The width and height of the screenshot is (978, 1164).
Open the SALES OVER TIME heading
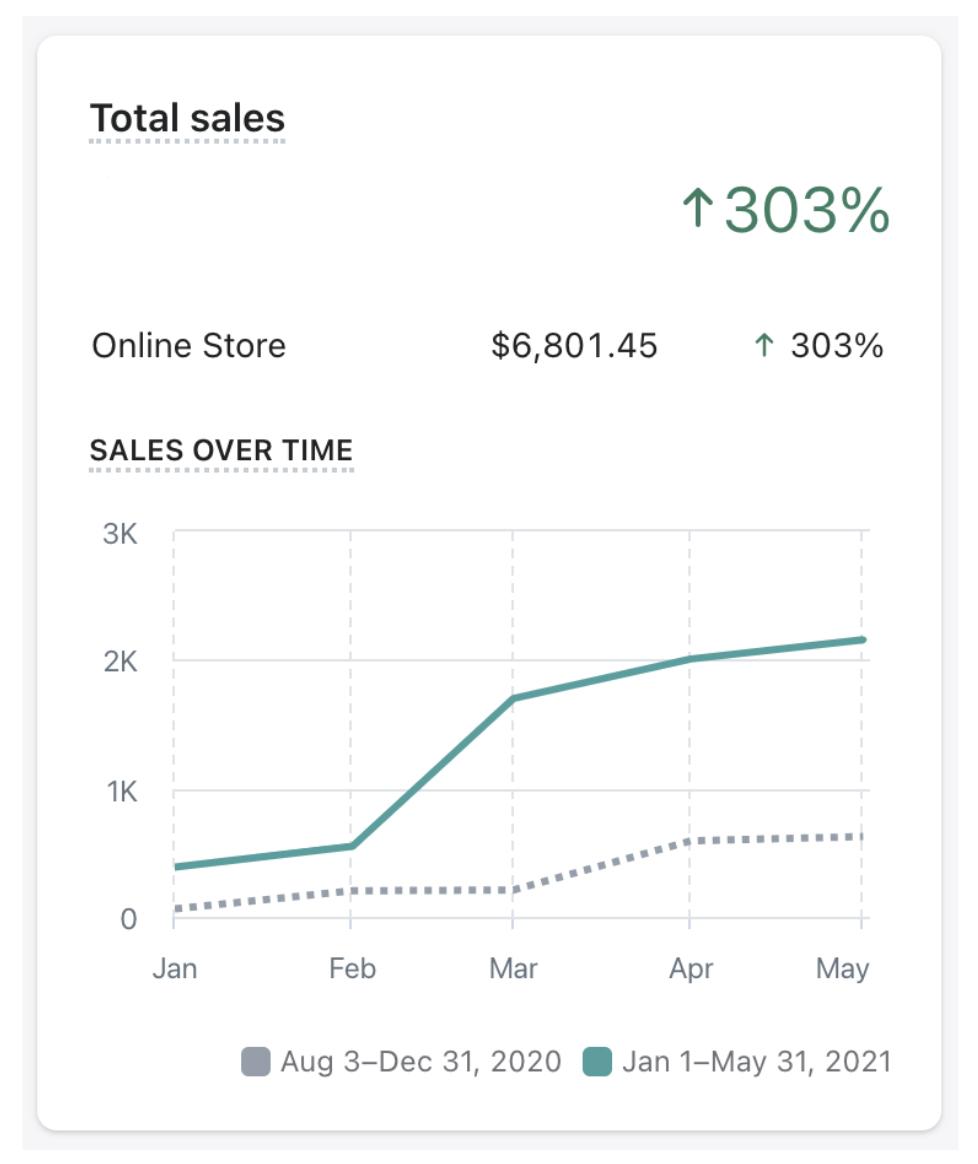coord(221,451)
